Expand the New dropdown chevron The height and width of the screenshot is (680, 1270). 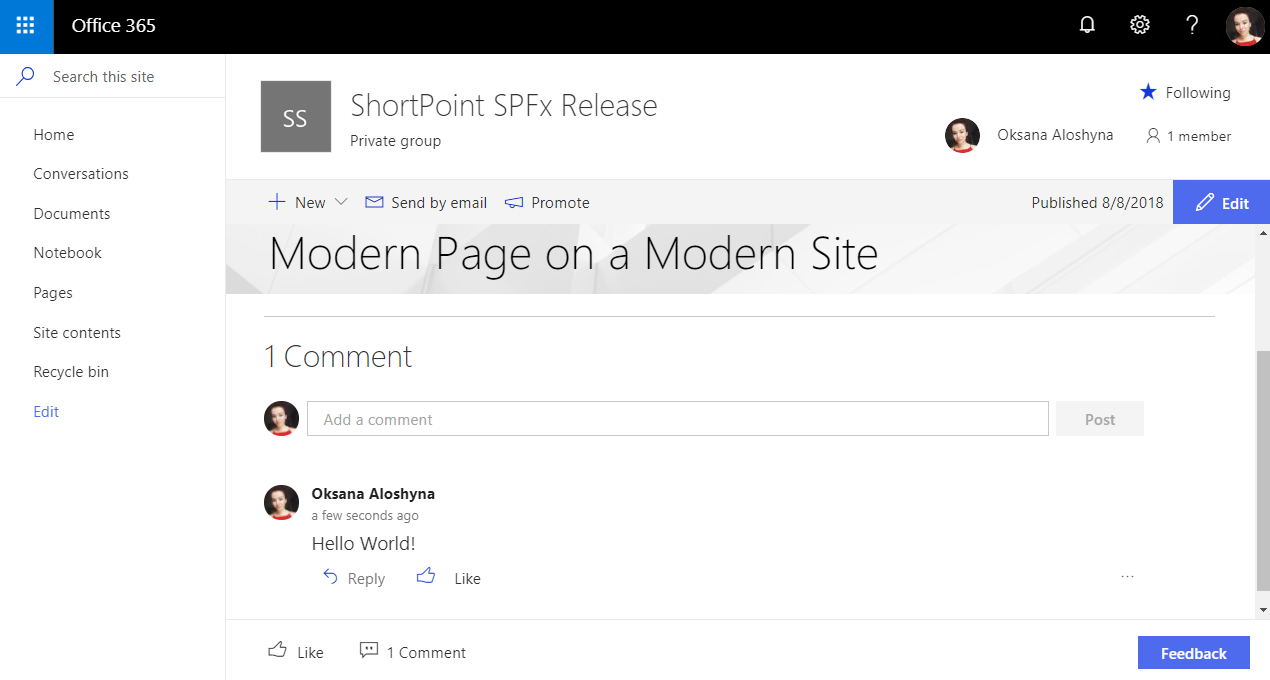tap(340, 202)
